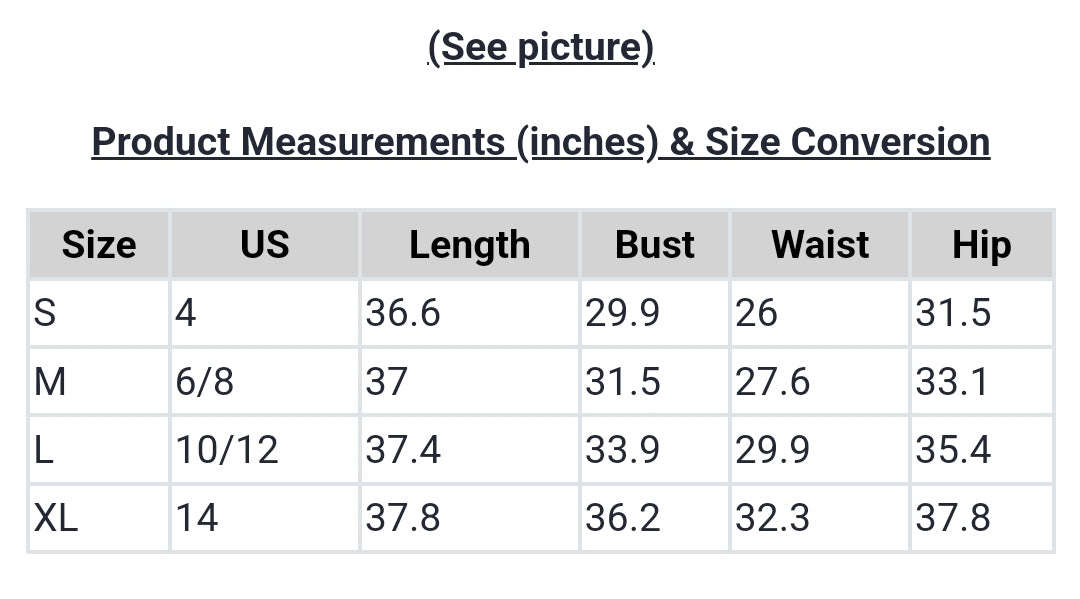
Task: Click the Bust column header
Action: 655,245
